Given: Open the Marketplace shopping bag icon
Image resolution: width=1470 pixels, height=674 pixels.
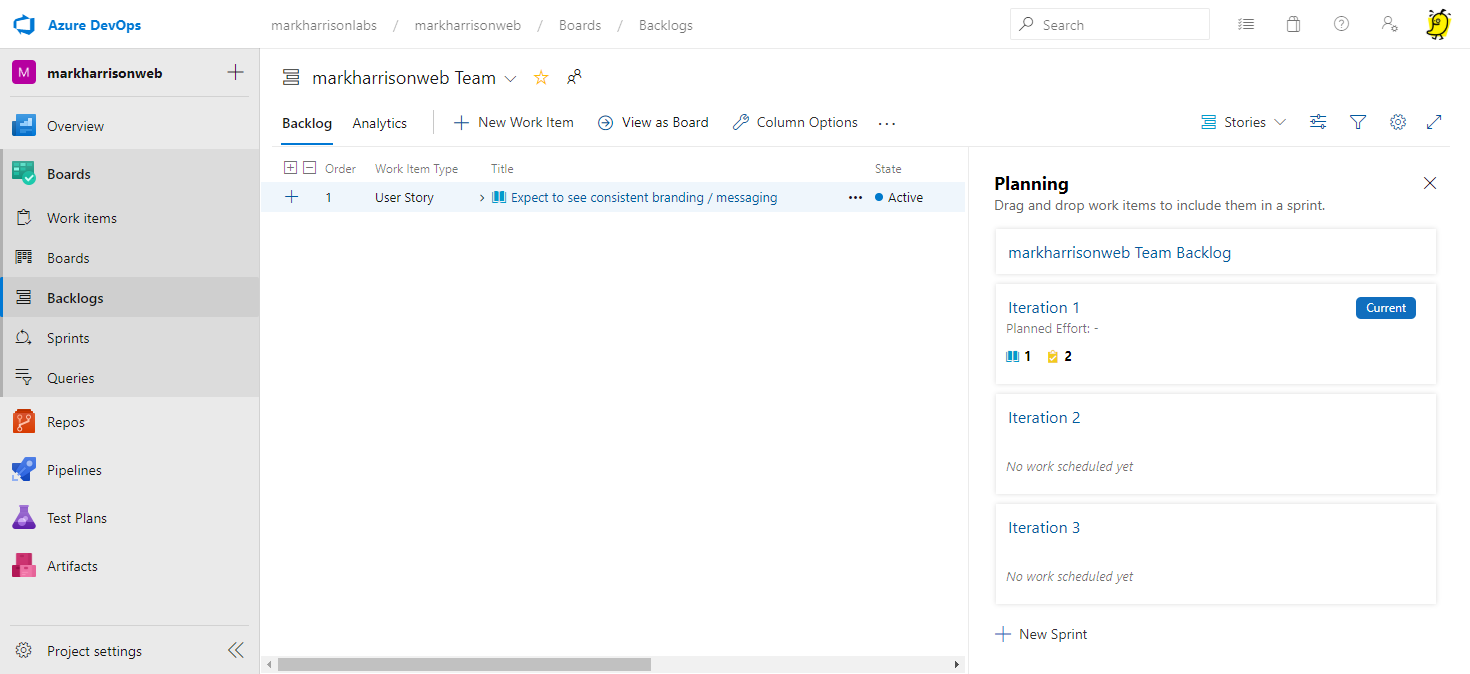Looking at the screenshot, I should coord(1293,25).
